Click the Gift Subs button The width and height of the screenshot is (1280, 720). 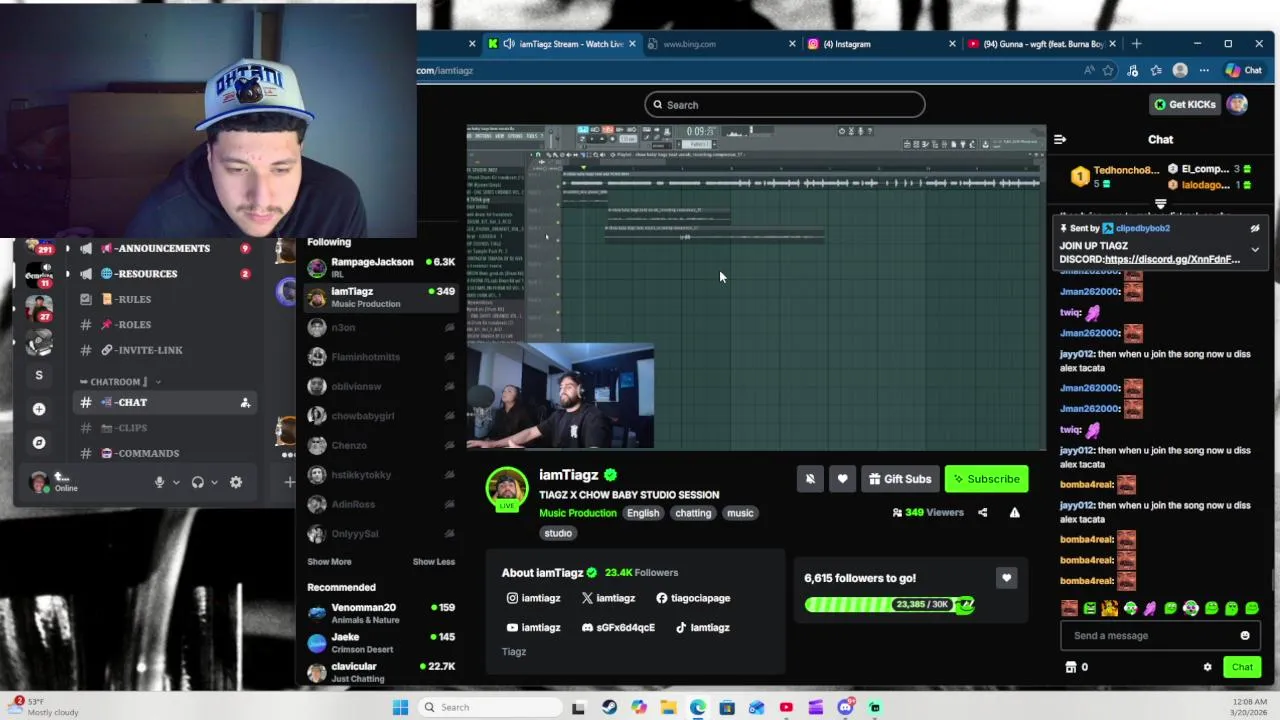click(900, 479)
